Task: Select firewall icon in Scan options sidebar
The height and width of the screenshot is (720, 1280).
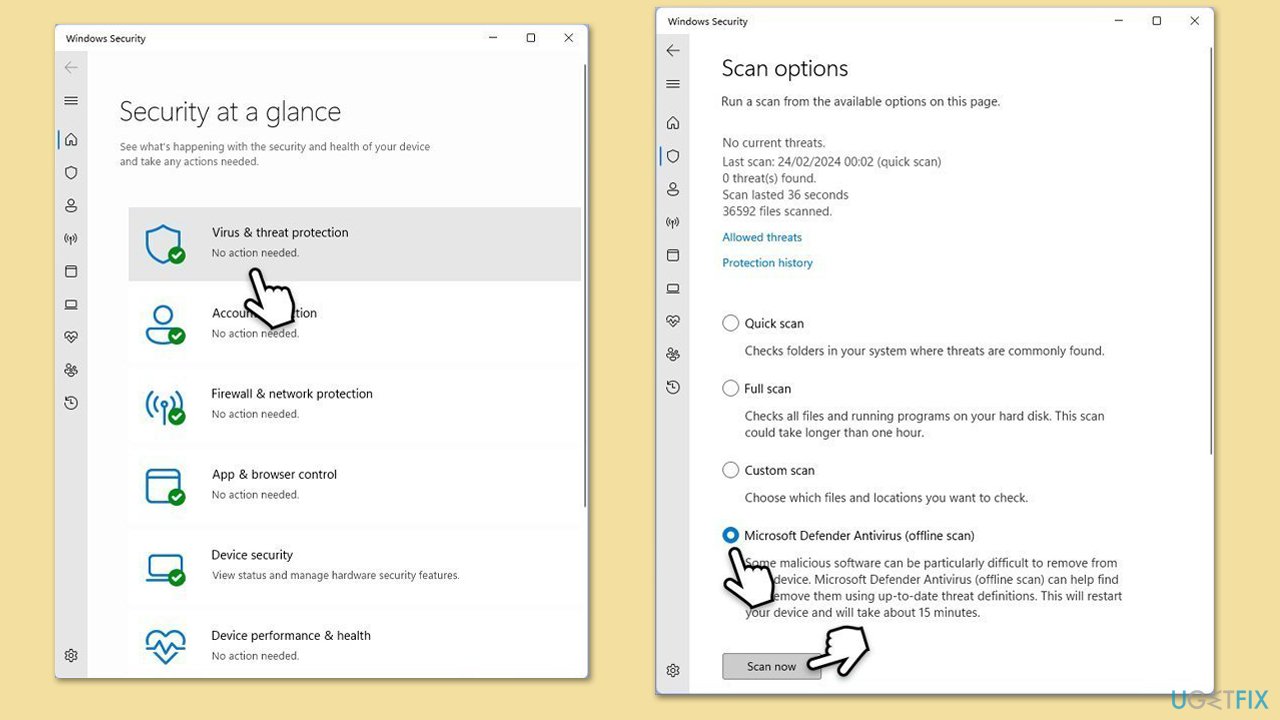Action: pyautogui.click(x=673, y=222)
